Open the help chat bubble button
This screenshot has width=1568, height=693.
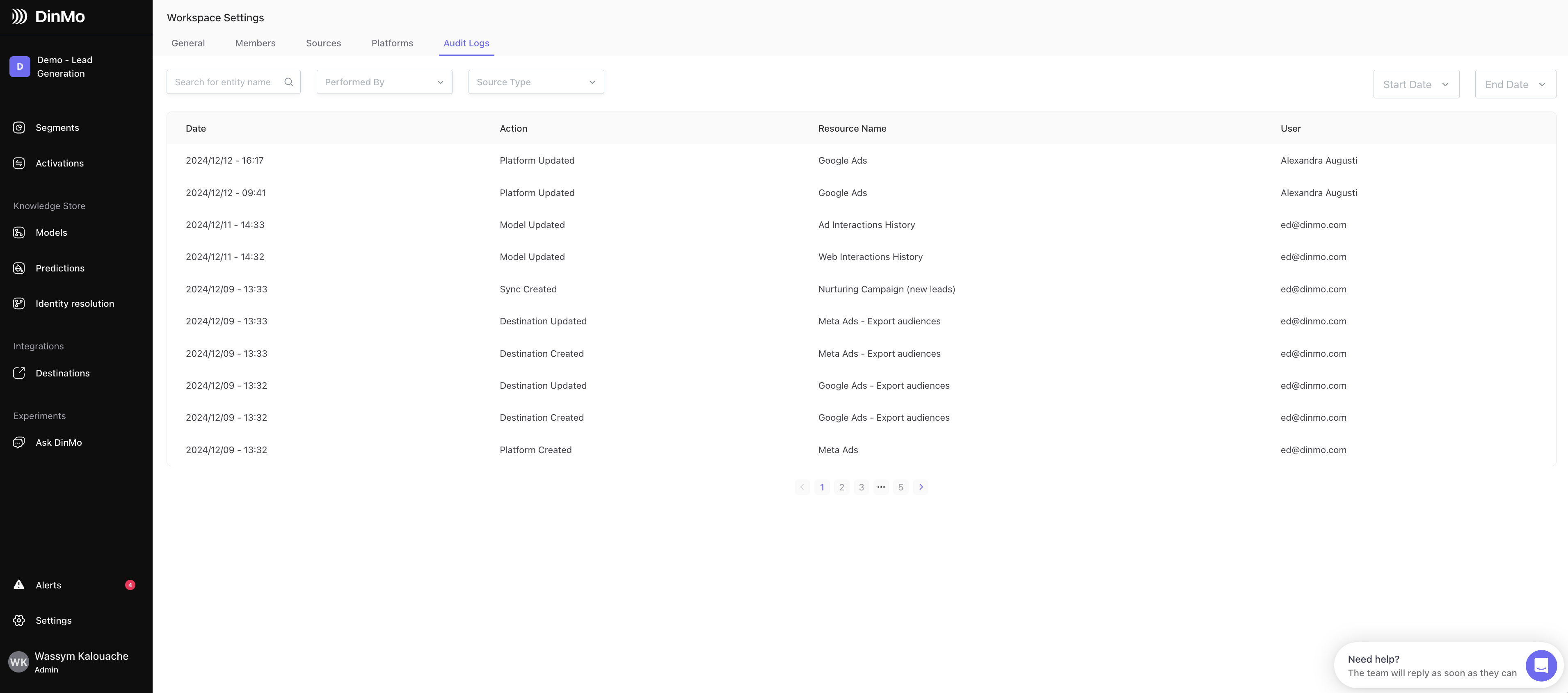pos(1541,666)
